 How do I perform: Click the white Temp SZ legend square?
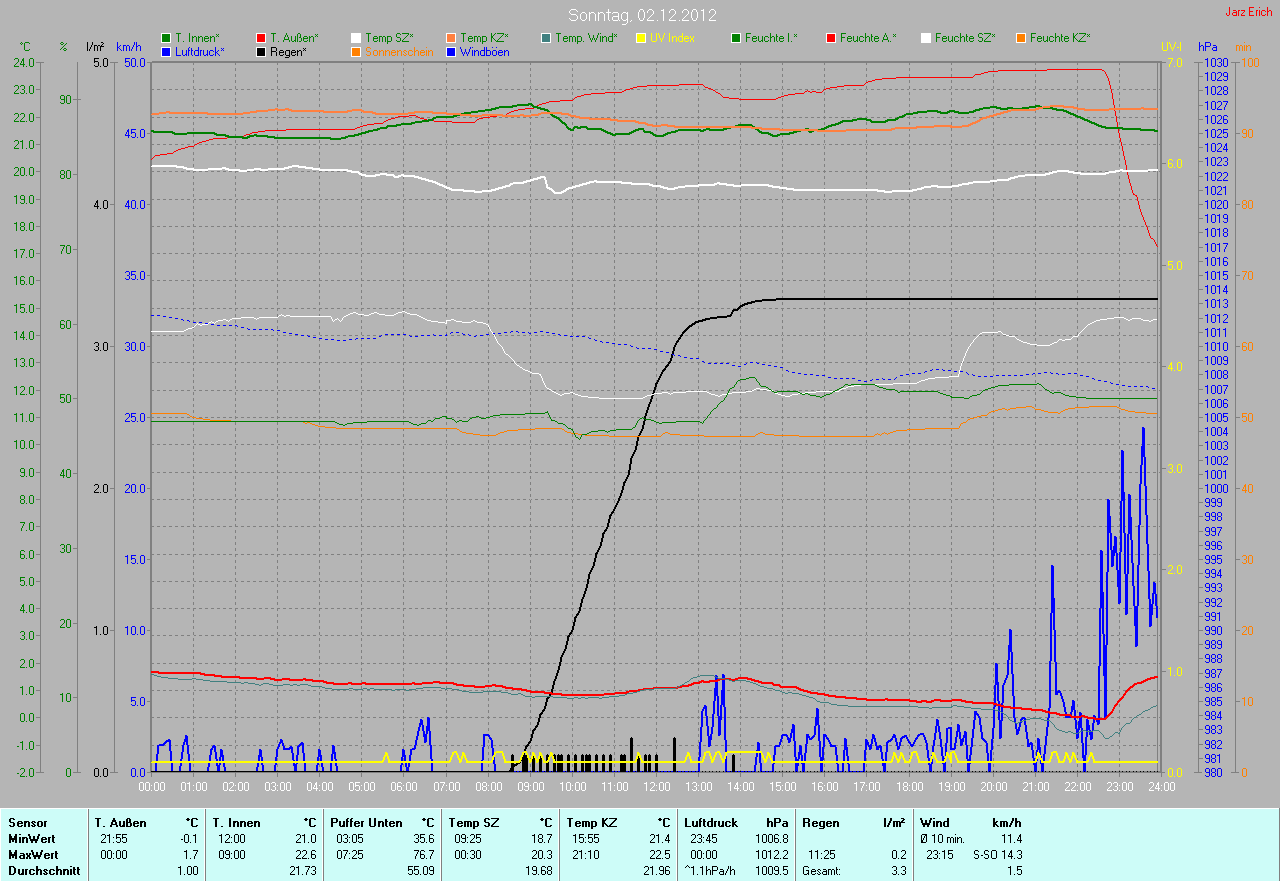point(356,38)
